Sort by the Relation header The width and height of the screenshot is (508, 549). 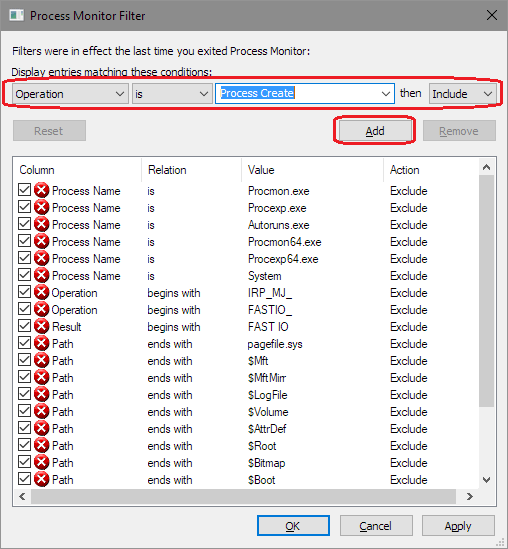[192, 170]
